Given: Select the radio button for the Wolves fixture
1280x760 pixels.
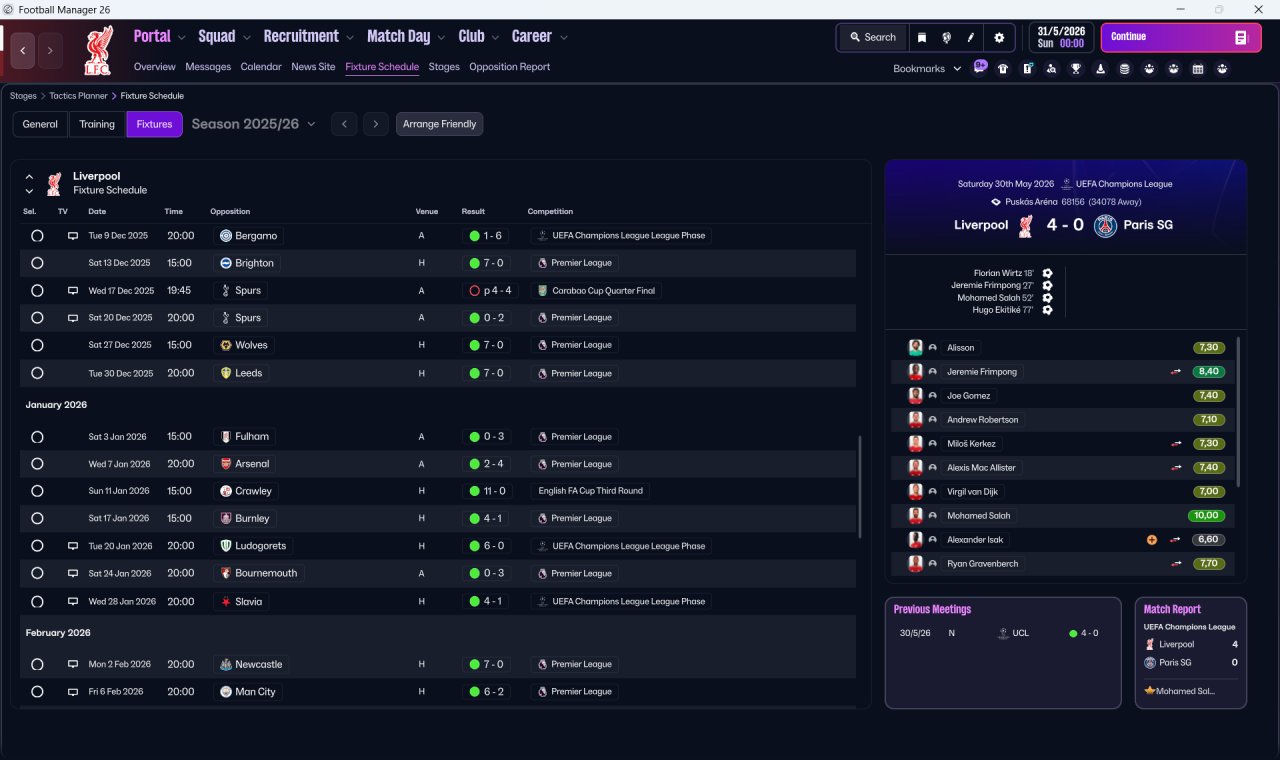Looking at the screenshot, I should (x=37, y=345).
